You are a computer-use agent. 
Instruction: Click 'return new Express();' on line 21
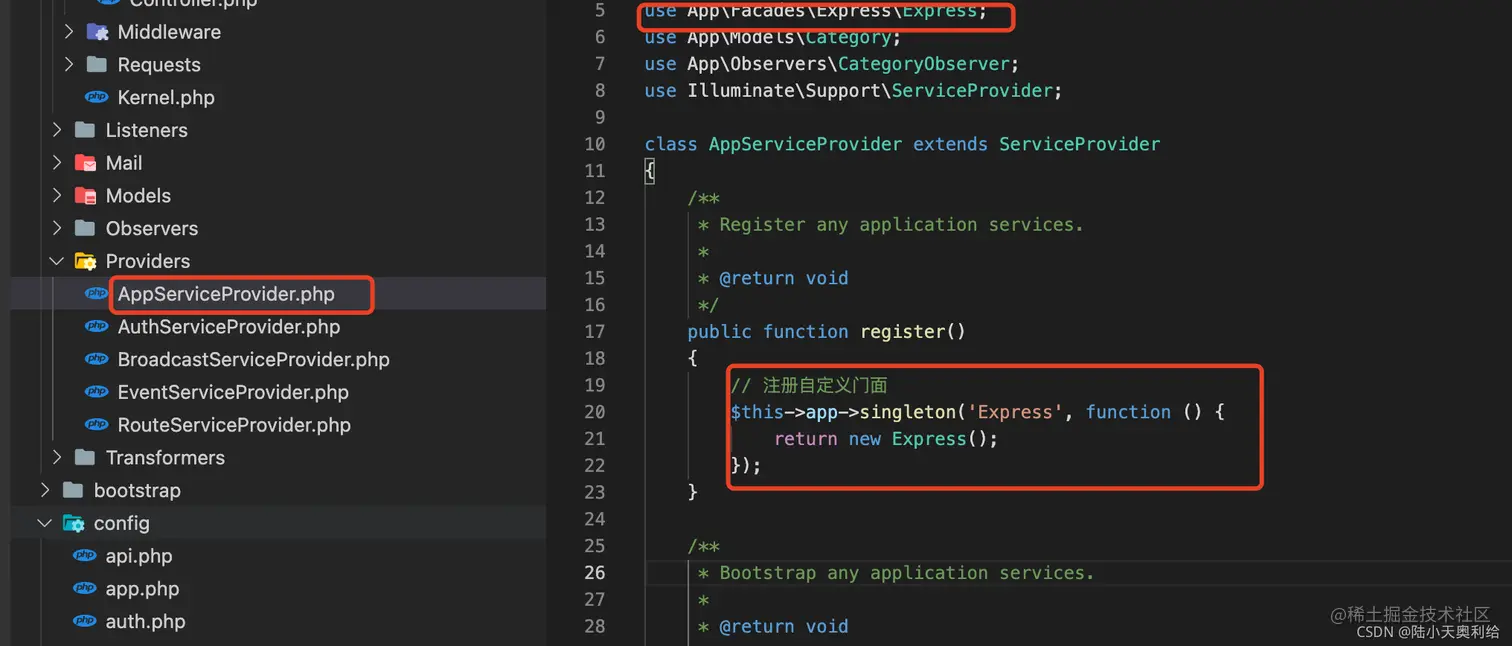tap(886, 439)
